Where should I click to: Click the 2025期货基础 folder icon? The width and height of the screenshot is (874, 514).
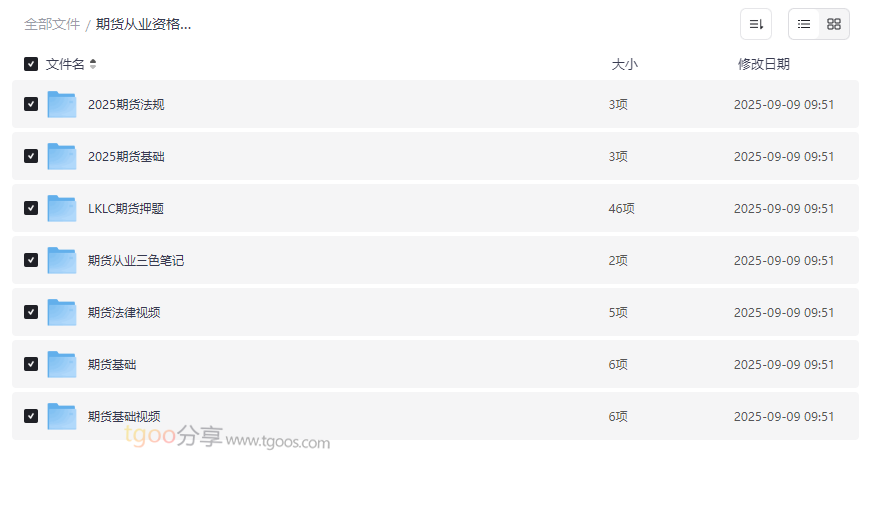tap(62, 156)
